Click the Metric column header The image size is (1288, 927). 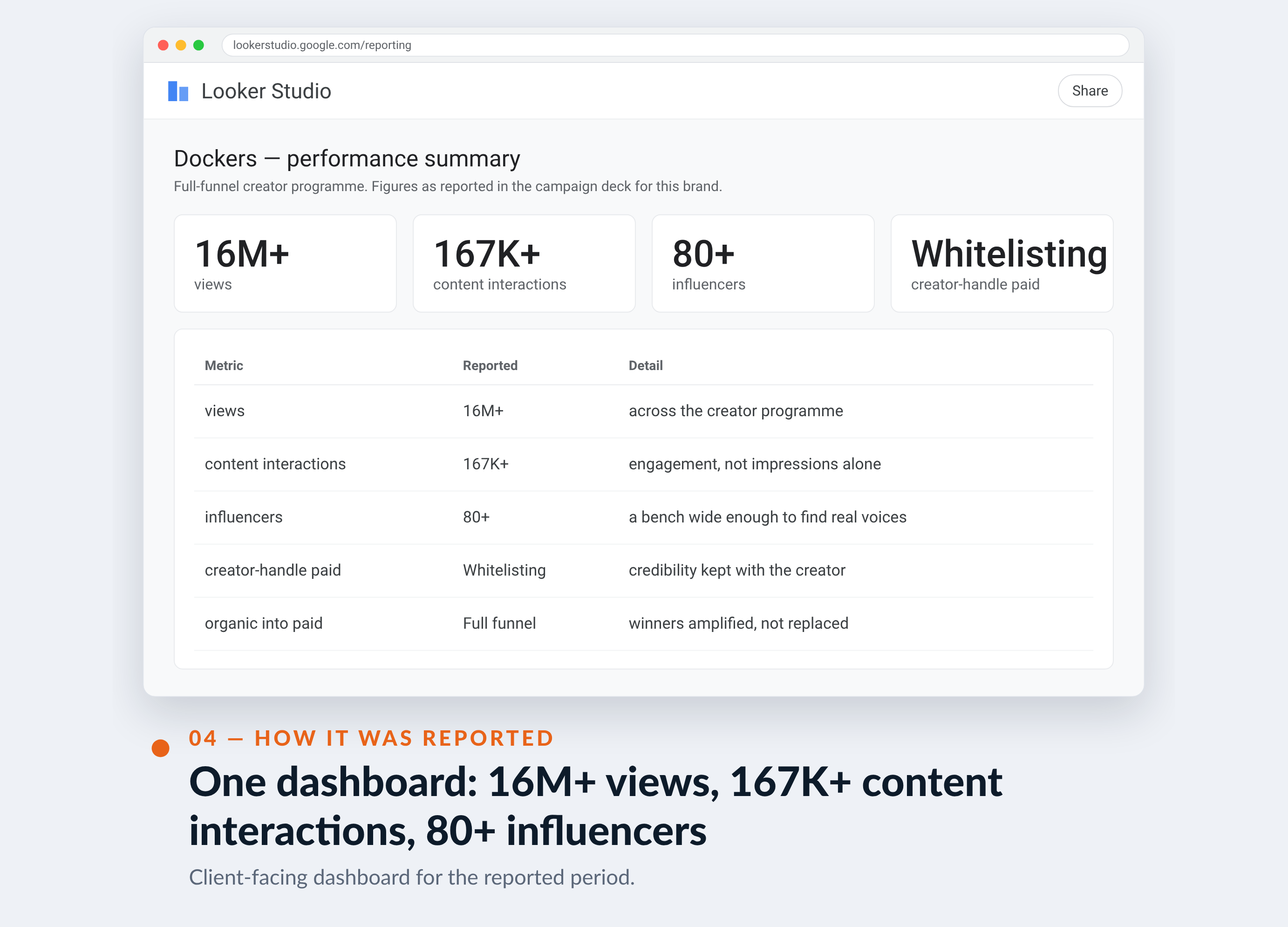click(x=224, y=365)
